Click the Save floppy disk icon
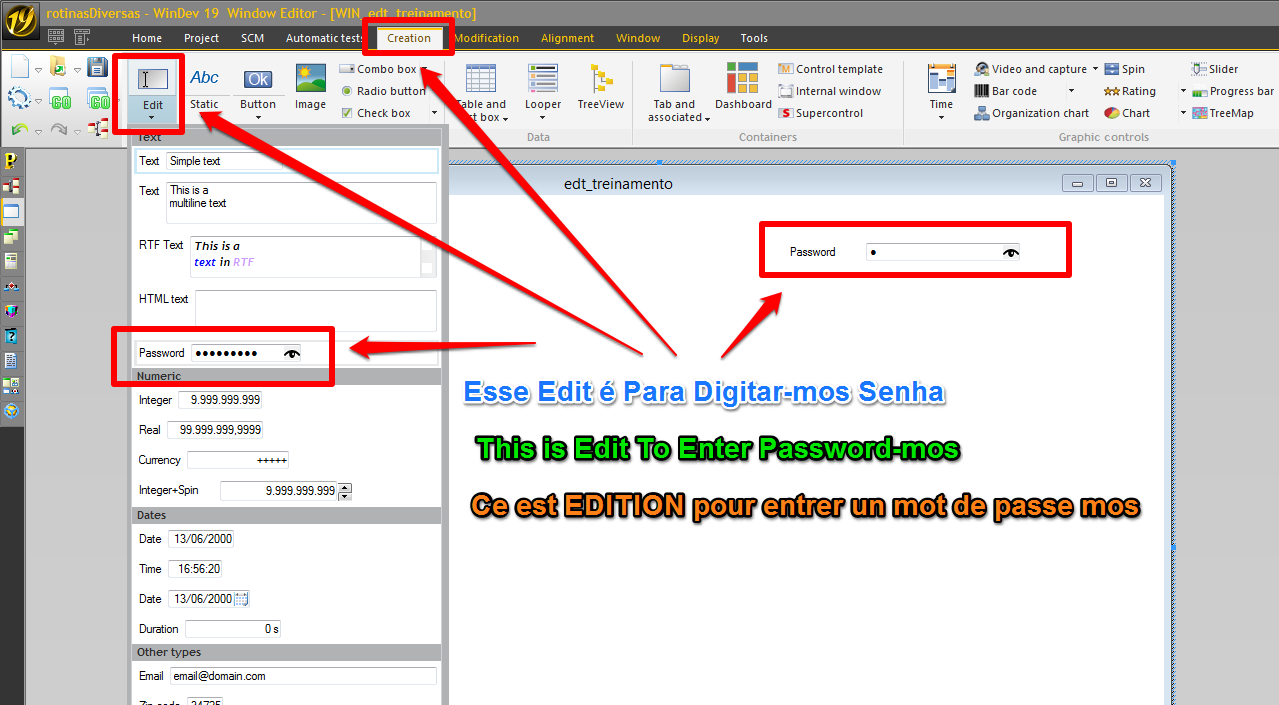Screen dimensions: 1279x705 [97, 67]
